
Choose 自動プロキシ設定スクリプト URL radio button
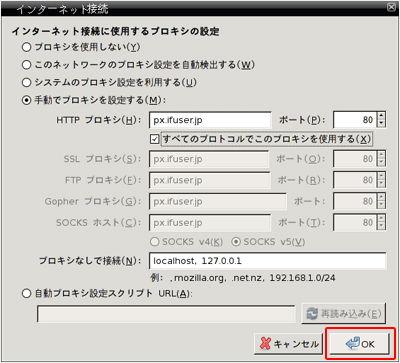[27, 294]
